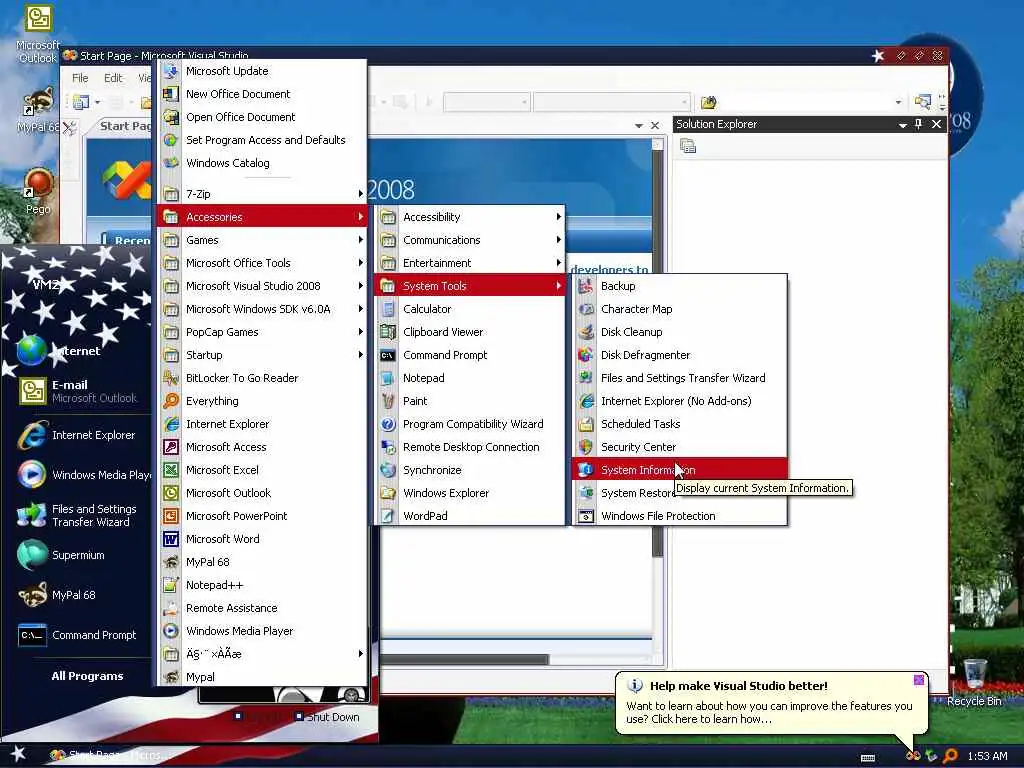
Task: Expand the Games folder
Action: tap(261, 240)
